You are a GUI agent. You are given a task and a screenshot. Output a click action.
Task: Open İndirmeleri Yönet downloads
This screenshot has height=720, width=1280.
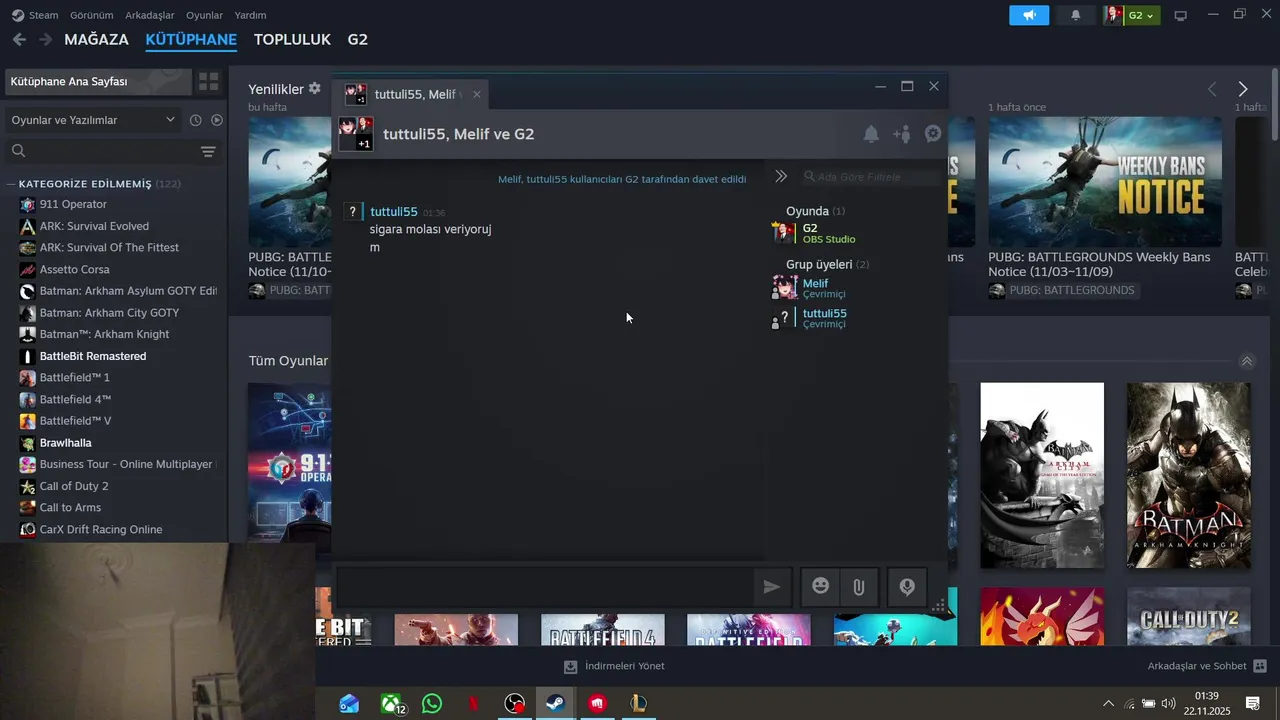614,666
